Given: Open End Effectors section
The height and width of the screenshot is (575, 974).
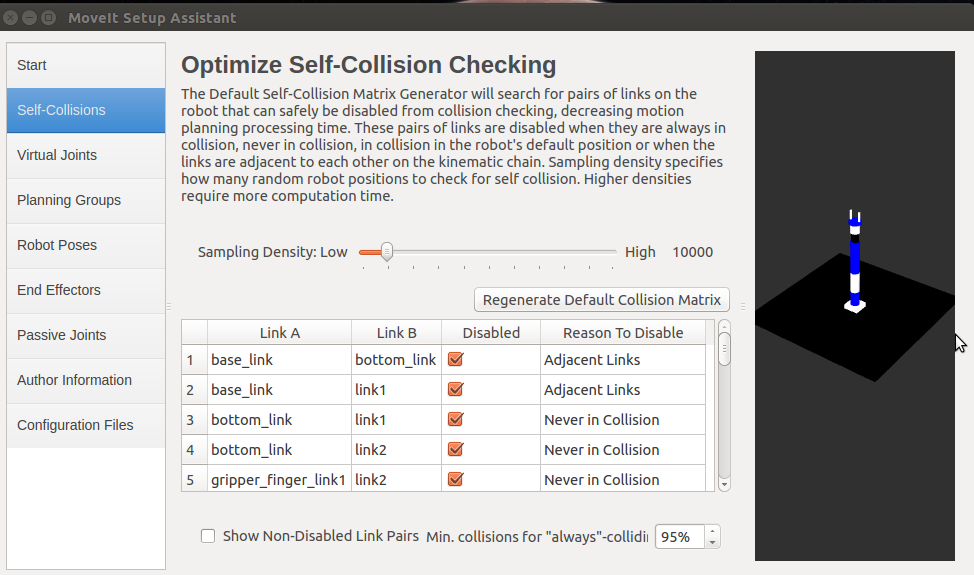Looking at the screenshot, I should [86, 290].
